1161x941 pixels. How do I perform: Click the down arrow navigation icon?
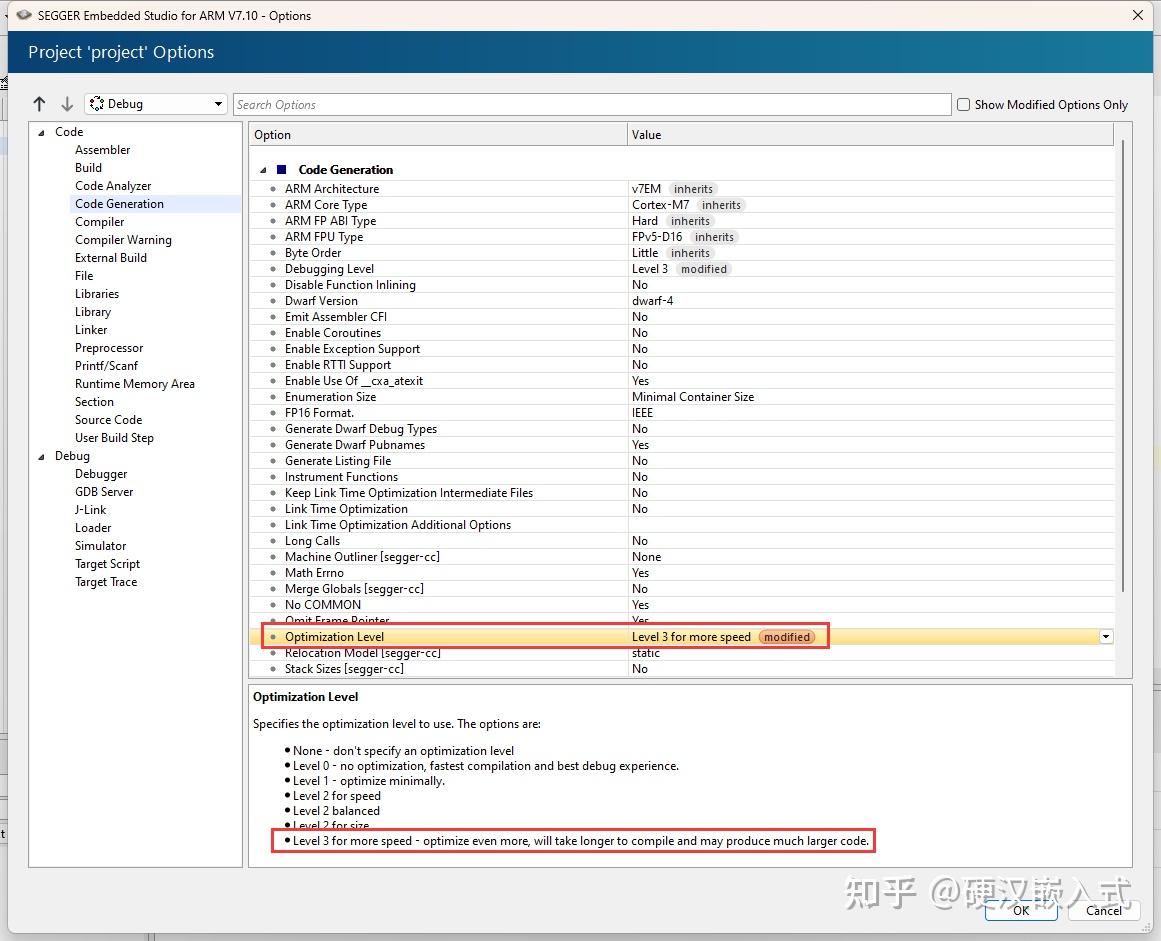(67, 104)
